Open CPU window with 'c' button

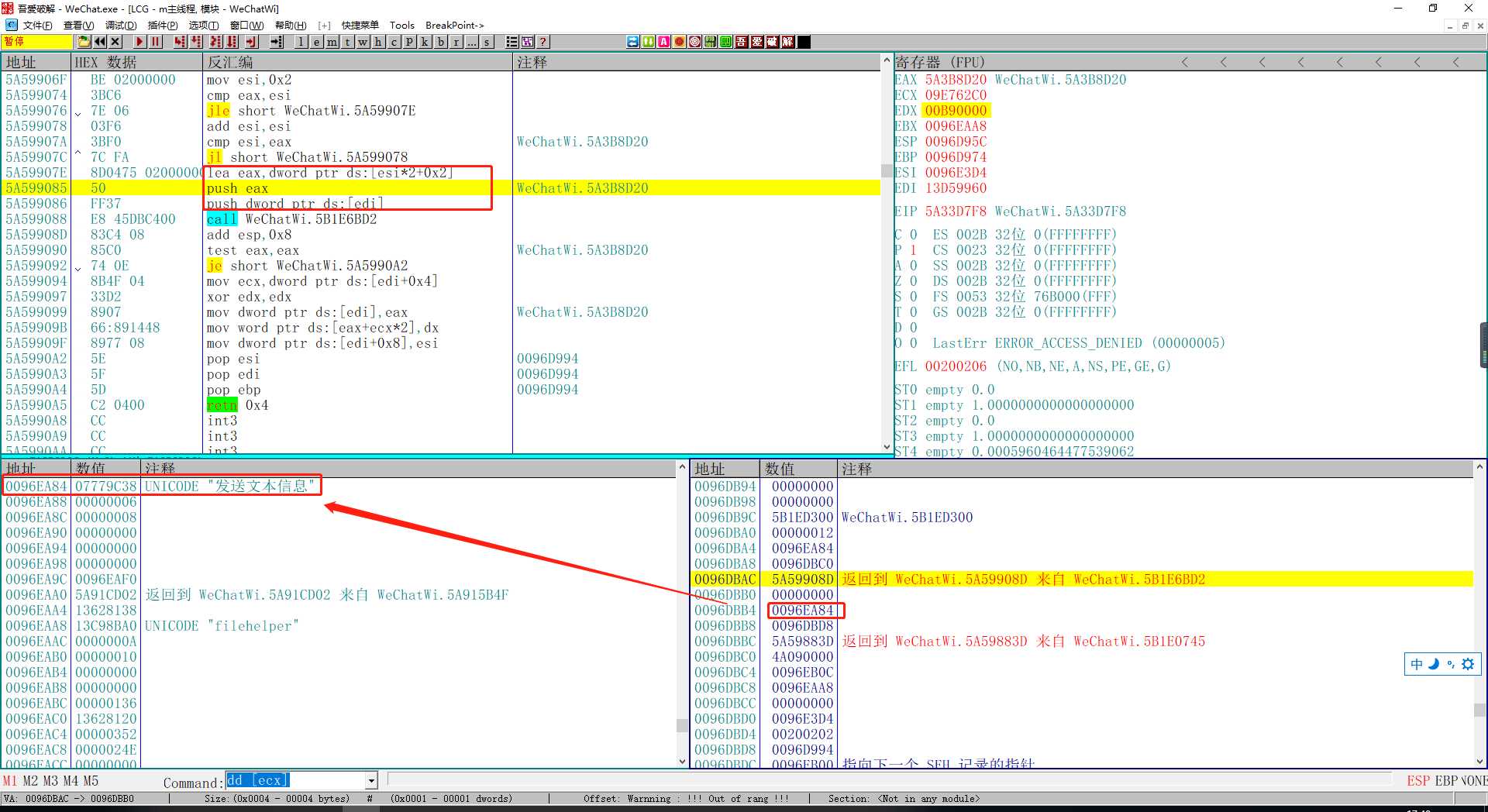pos(393,42)
